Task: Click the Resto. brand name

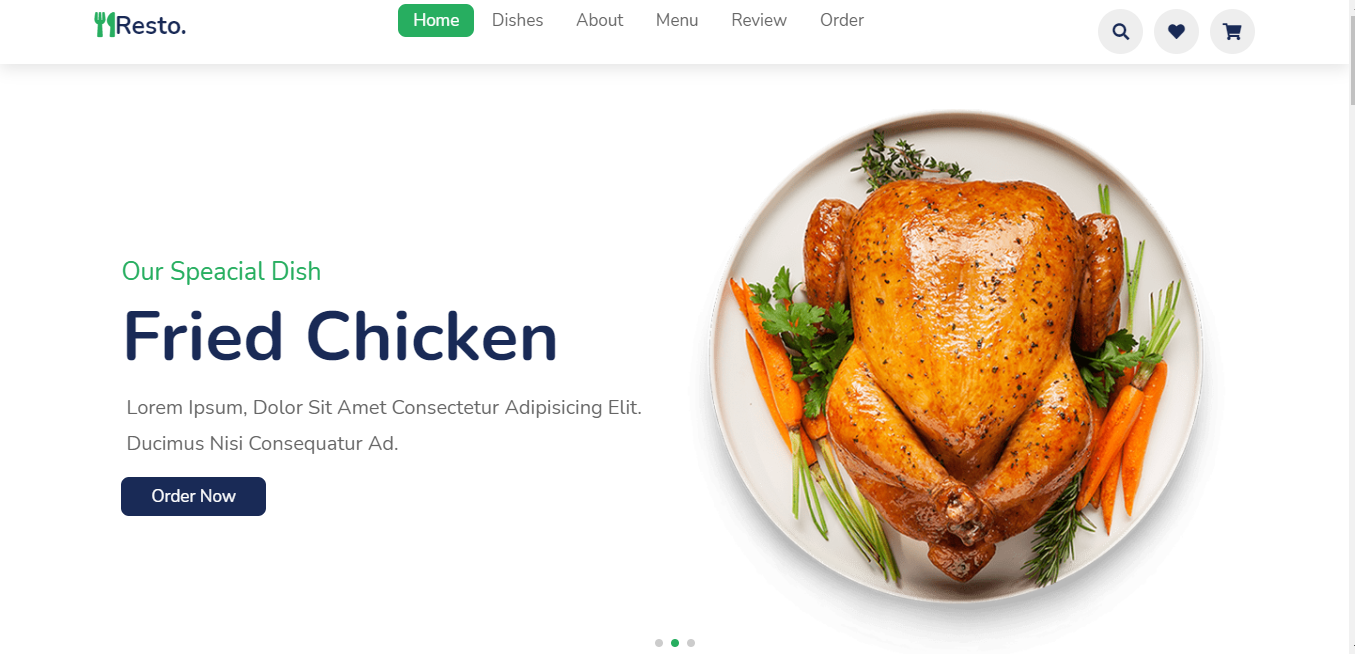Action: click(x=151, y=26)
